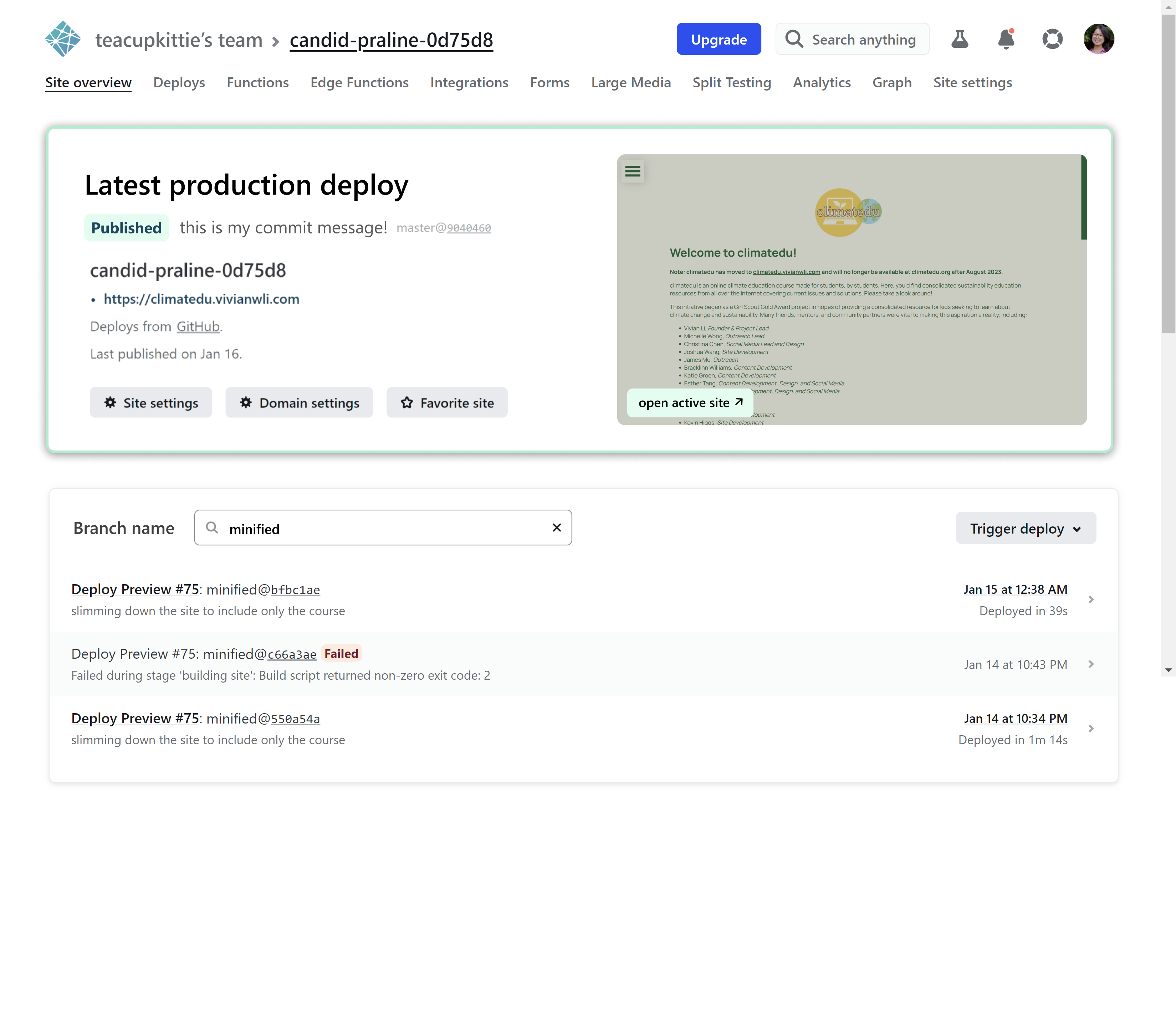Click the Upgrade button
Image resolution: width=1176 pixels, height=1024 pixels.
click(719, 39)
